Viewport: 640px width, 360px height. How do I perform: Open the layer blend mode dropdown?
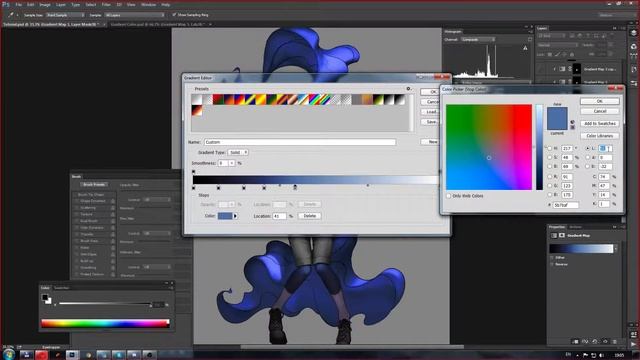pos(557,45)
